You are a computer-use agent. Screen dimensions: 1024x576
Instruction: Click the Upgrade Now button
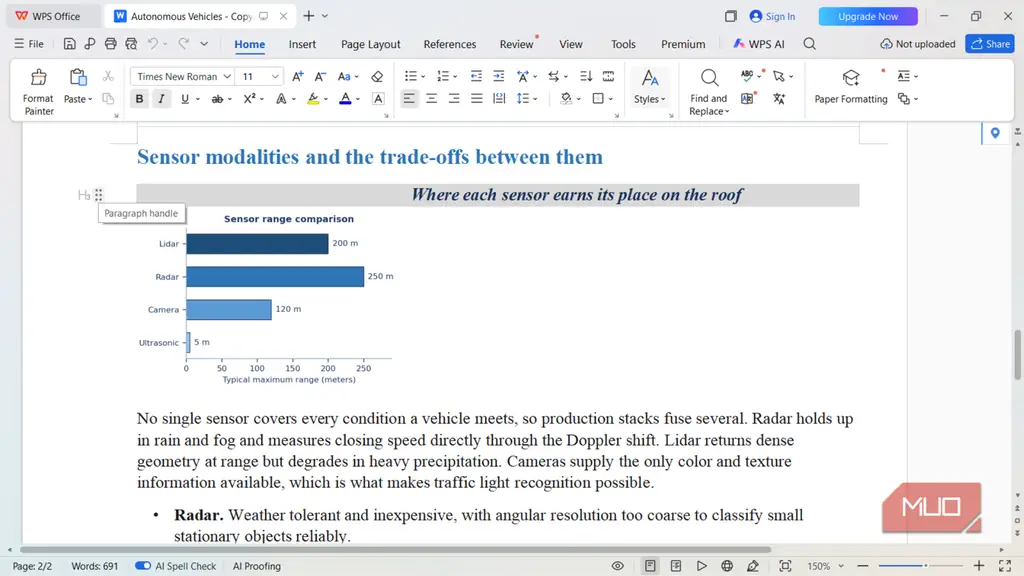click(x=868, y=16)
